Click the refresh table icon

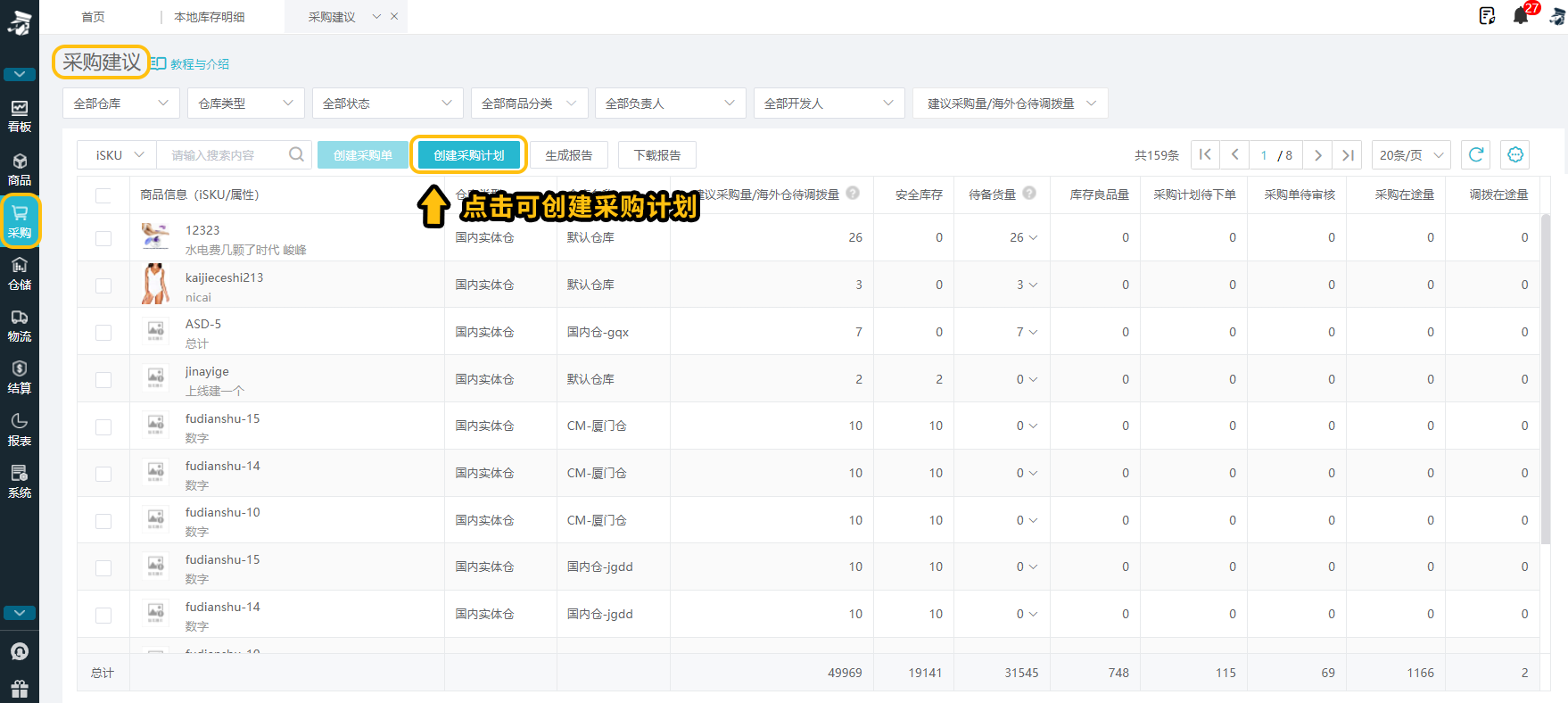1476,154
